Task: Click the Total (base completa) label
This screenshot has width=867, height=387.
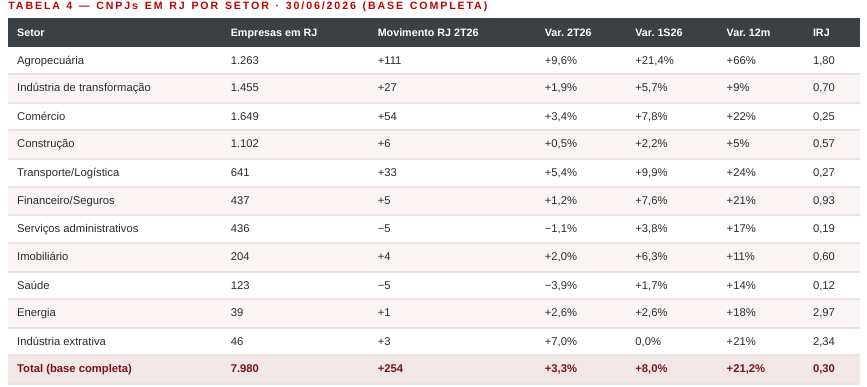Action: (74, 368)
